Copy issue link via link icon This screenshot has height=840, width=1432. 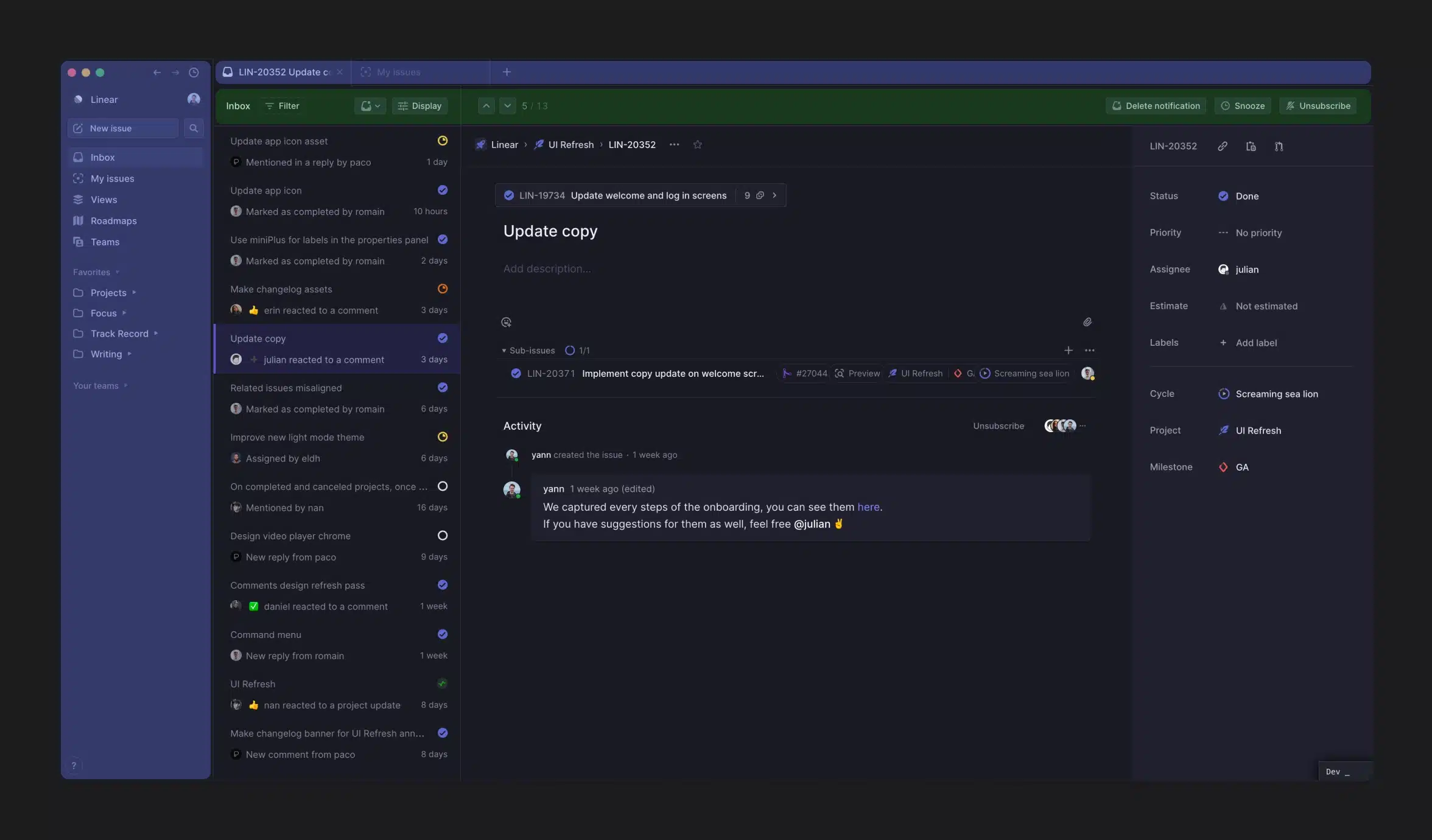tap(1222, 146)
